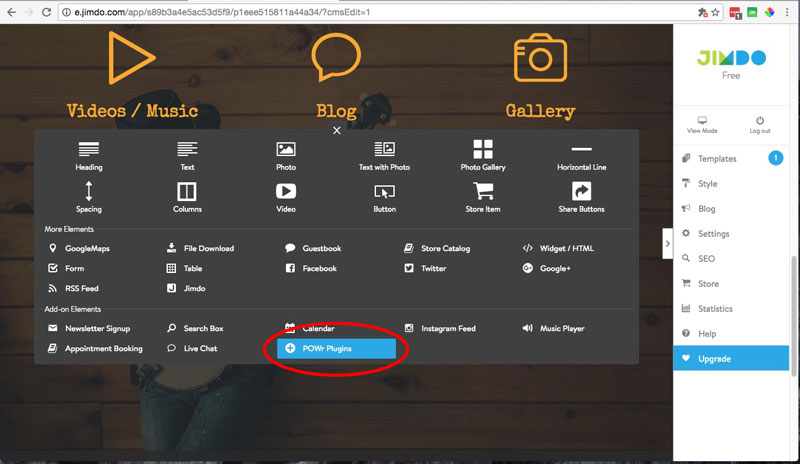
Task: Add a Google+ element
Action: tap(546, 268)
